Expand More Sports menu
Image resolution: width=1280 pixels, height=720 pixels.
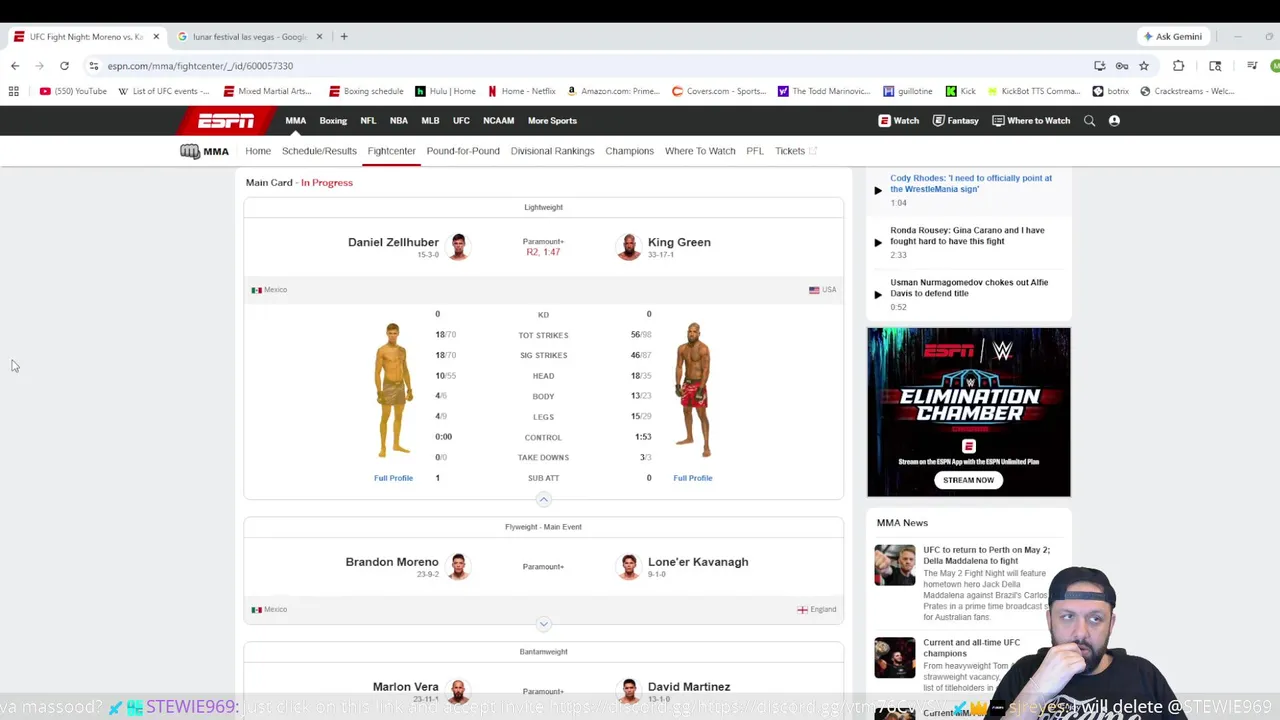point(552,121)
